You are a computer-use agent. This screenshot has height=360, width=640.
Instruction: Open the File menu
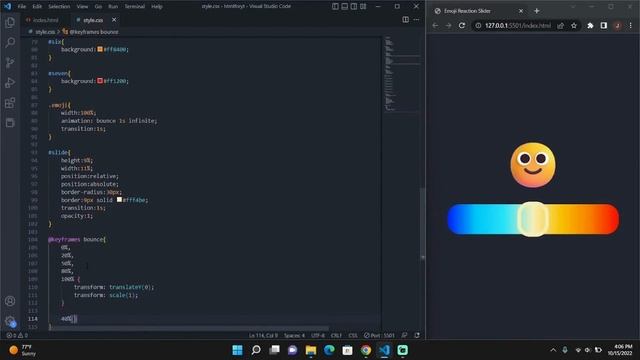[x=22, y=7]
